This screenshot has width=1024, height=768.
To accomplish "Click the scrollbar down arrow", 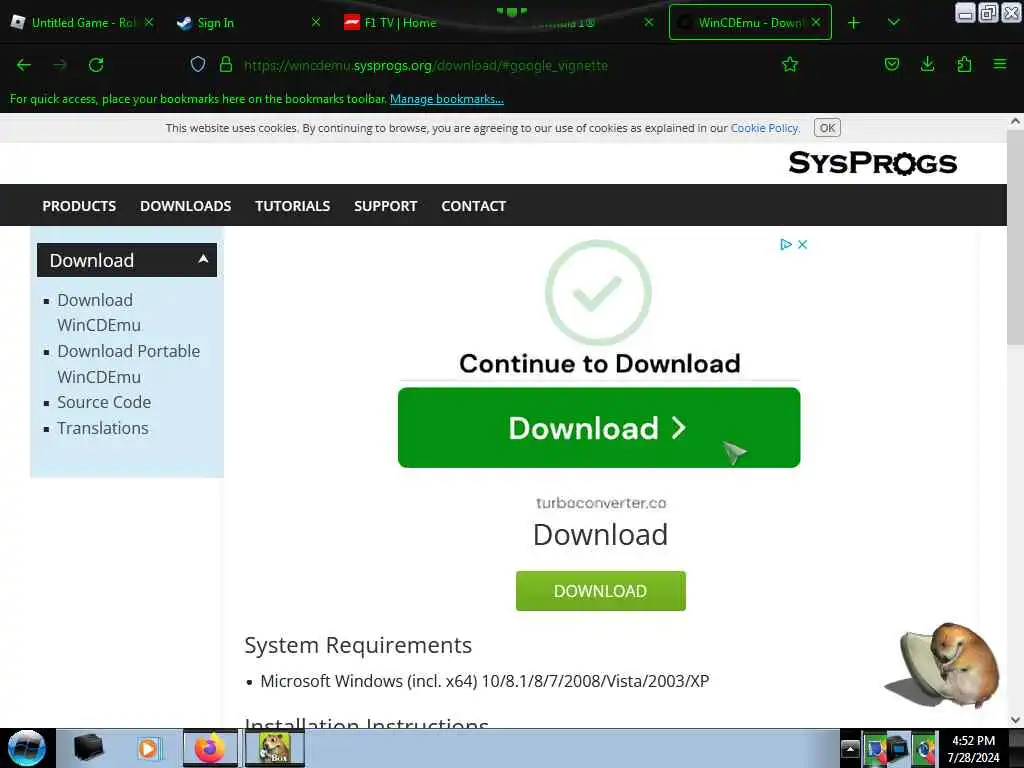I will click(x=1015, y=720).
